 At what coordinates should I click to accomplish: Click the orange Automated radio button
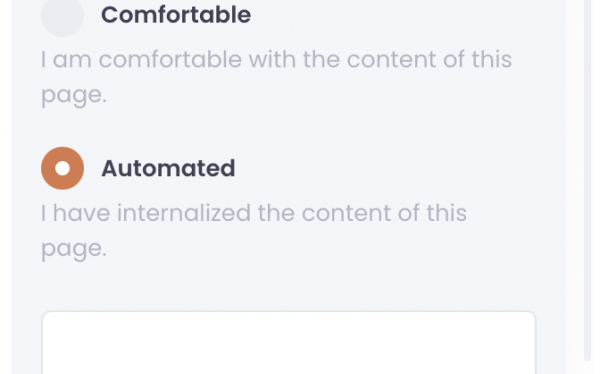[x=62, y=168]
